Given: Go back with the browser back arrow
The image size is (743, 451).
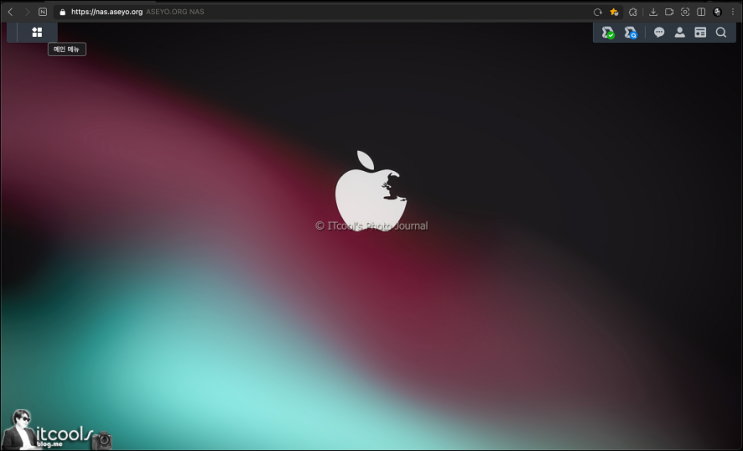Looking at the screenshot, I should (x=10, y=12).
